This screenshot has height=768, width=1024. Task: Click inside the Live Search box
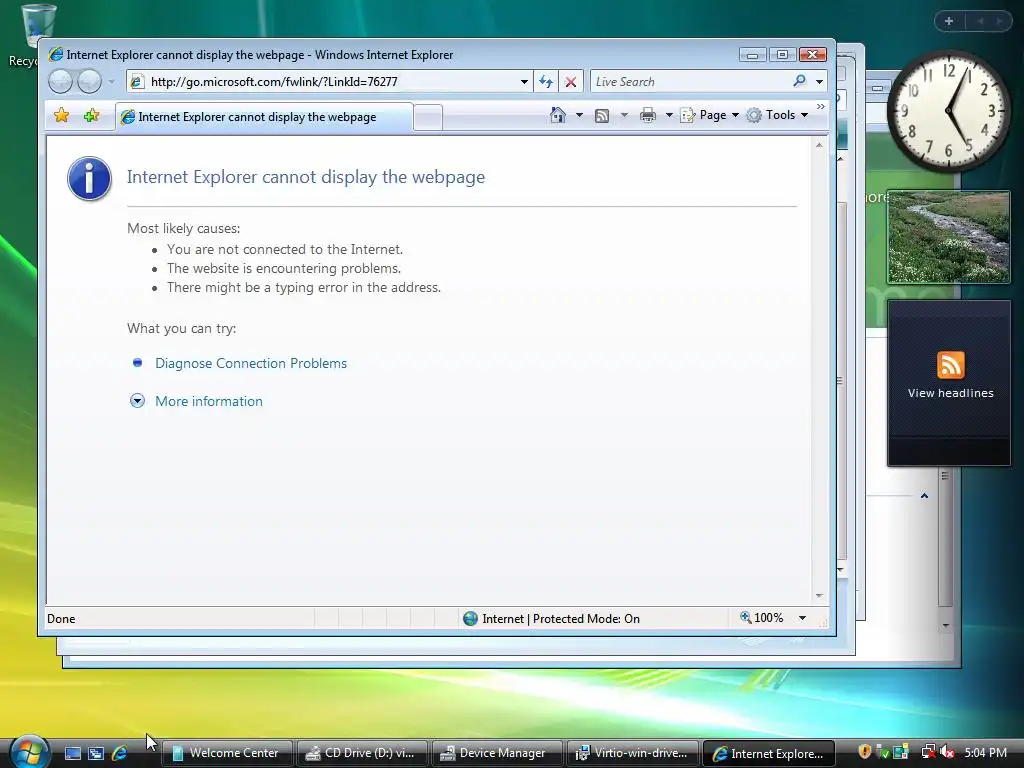pyautogui.click(x=689, y=82)
